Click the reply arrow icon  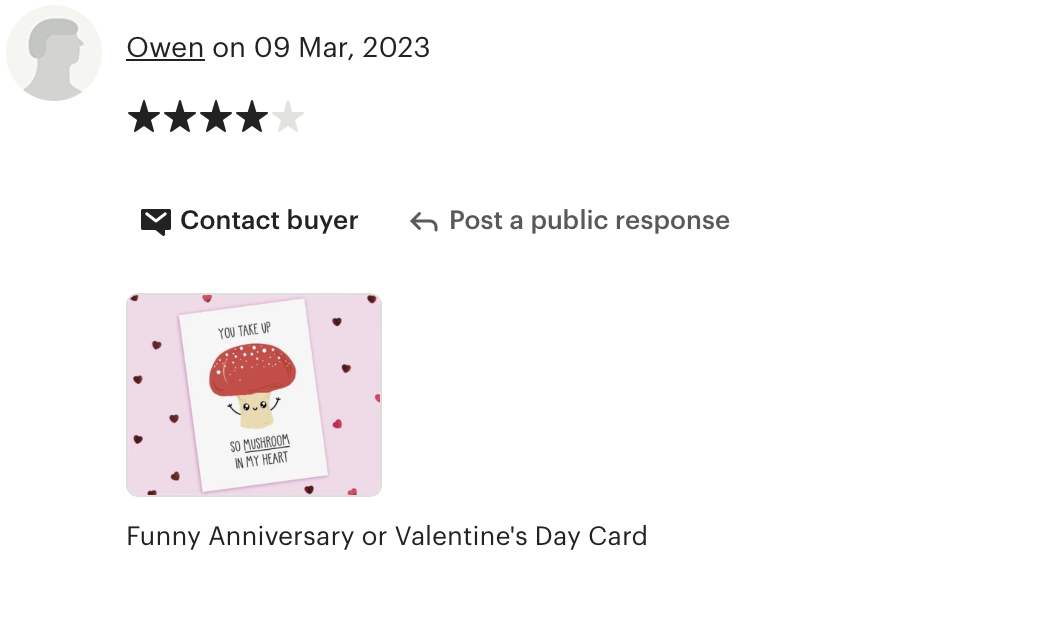point(424,221)
